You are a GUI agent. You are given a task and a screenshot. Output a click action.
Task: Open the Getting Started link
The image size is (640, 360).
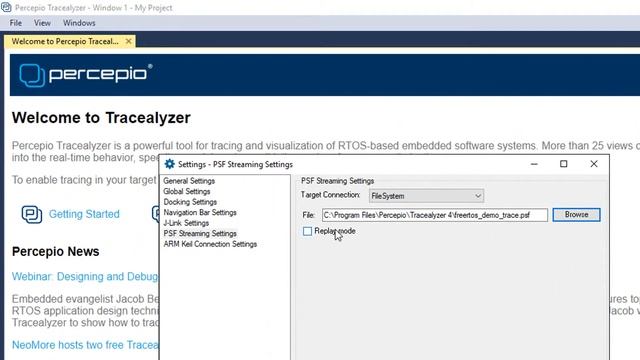point(84,214)
